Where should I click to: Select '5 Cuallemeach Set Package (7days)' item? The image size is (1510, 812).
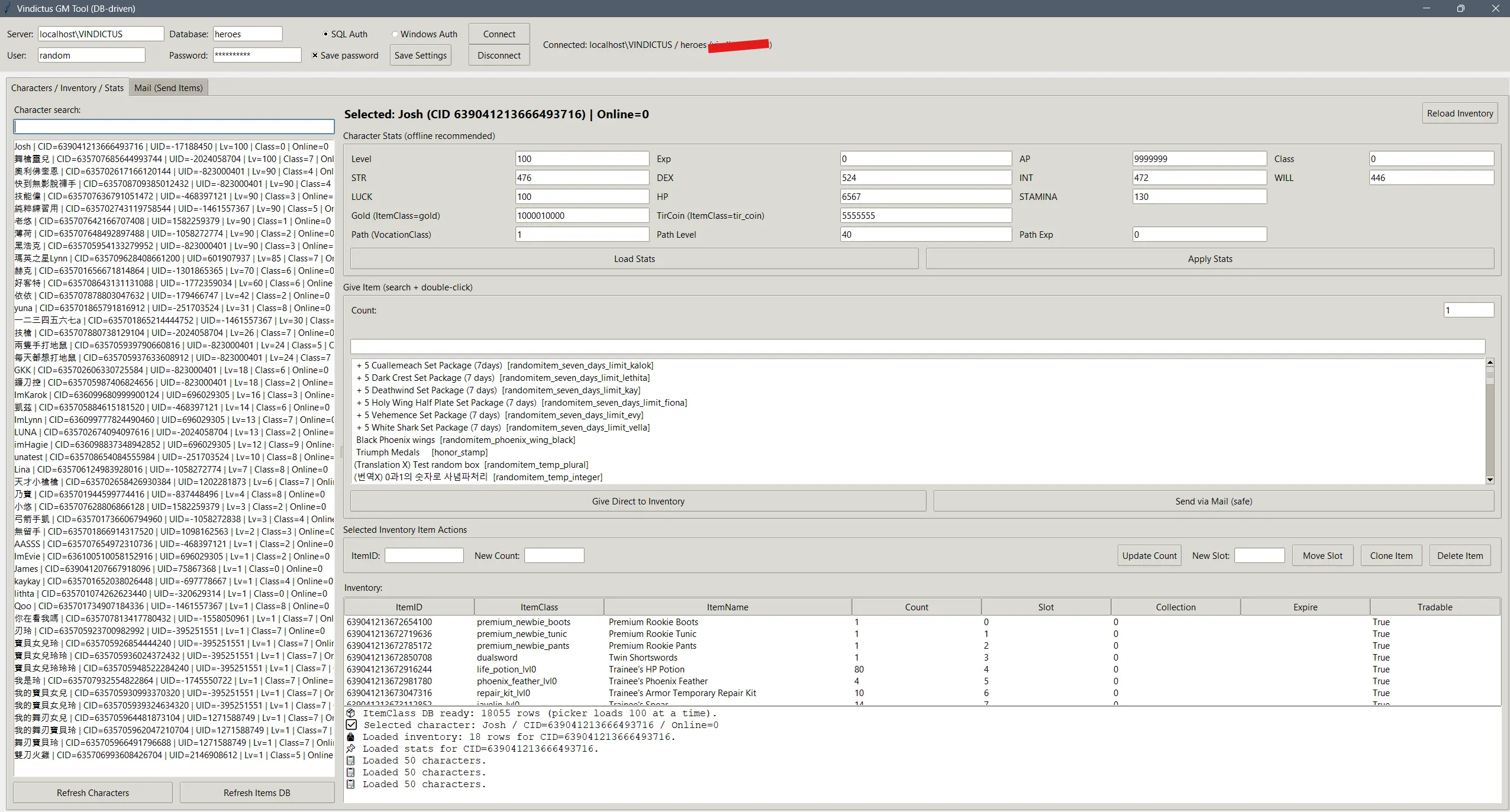tap(918, 365)
